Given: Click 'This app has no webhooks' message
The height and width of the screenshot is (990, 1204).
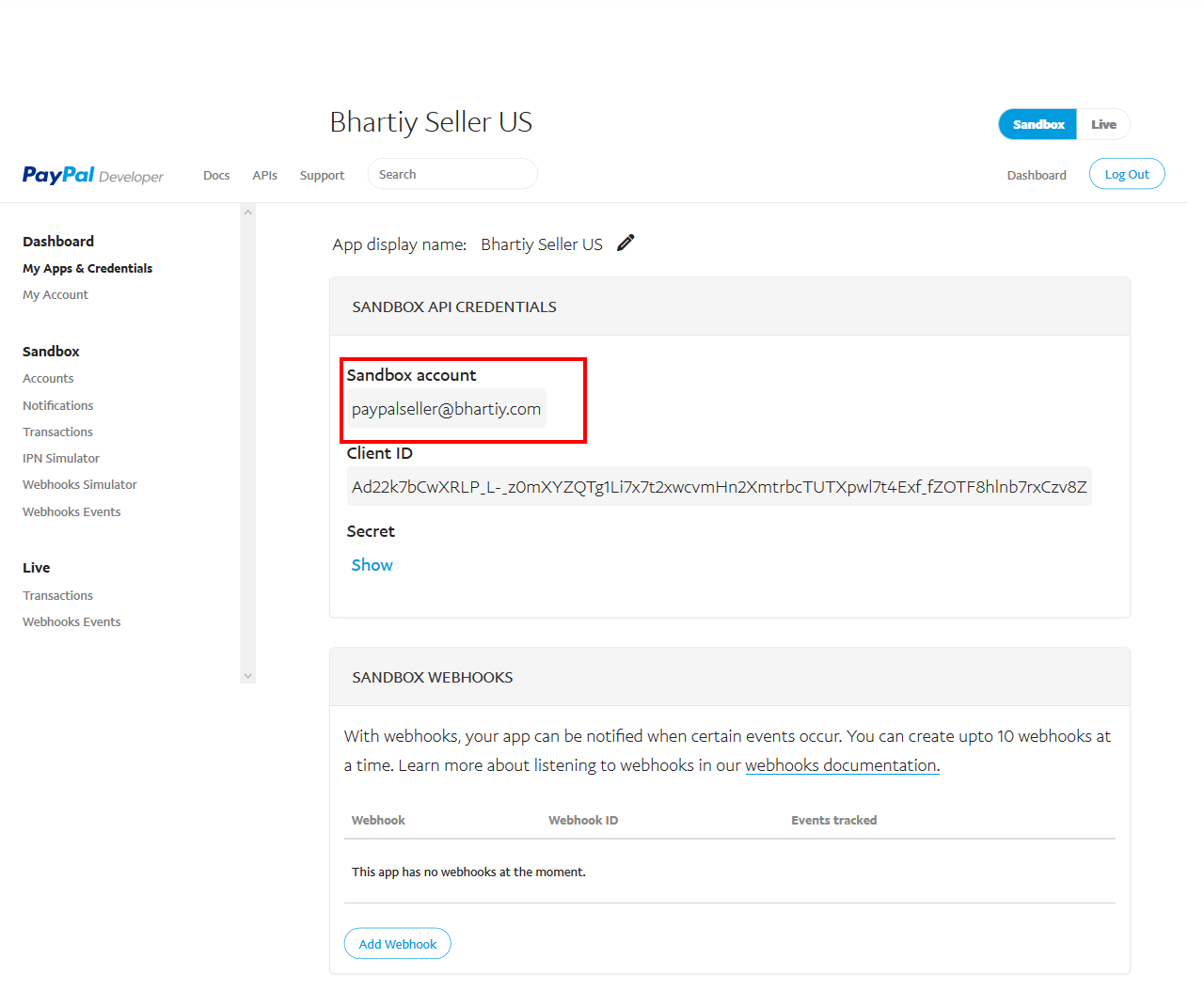Looking at the screenshot, I should click(468, 872).
